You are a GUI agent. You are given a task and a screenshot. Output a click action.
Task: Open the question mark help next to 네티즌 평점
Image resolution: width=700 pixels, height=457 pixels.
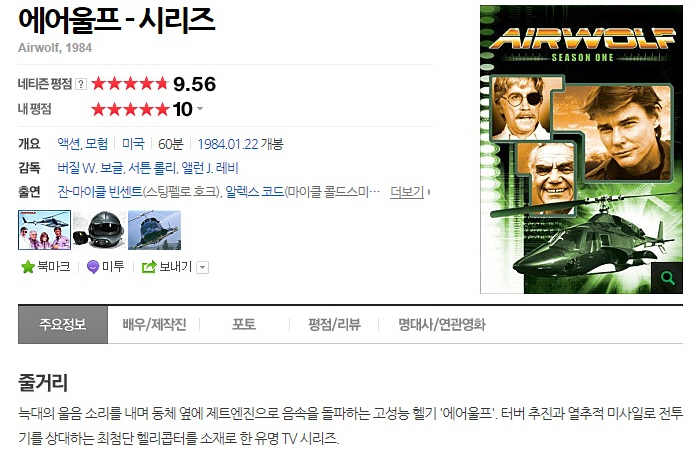[81, 84]
